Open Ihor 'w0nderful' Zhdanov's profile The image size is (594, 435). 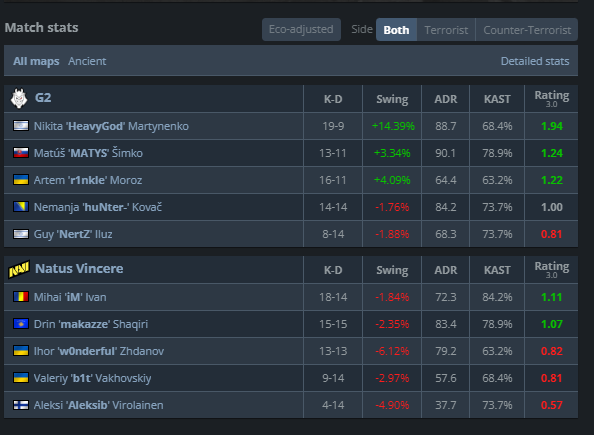pos(99,351)
